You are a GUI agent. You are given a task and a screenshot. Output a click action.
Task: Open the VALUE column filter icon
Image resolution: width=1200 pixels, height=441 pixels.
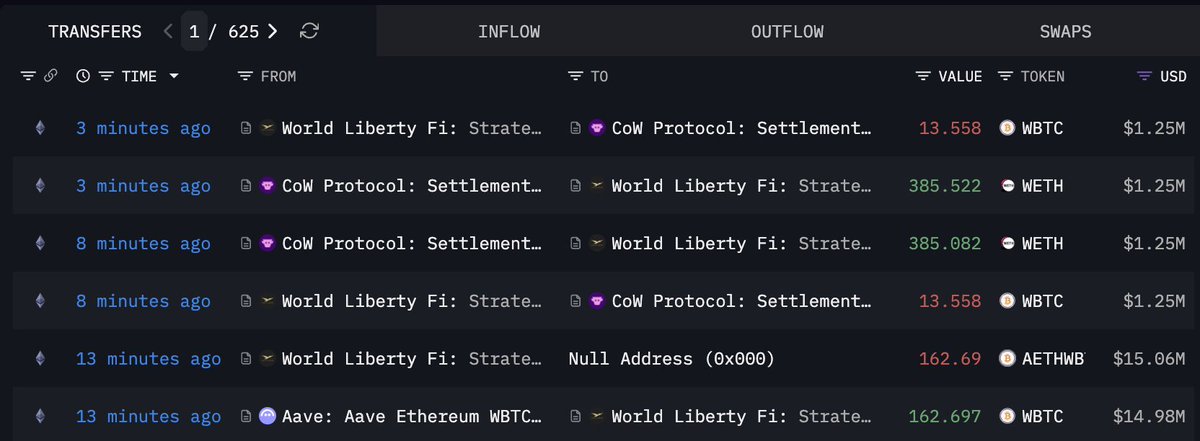(x=923, y=76)
